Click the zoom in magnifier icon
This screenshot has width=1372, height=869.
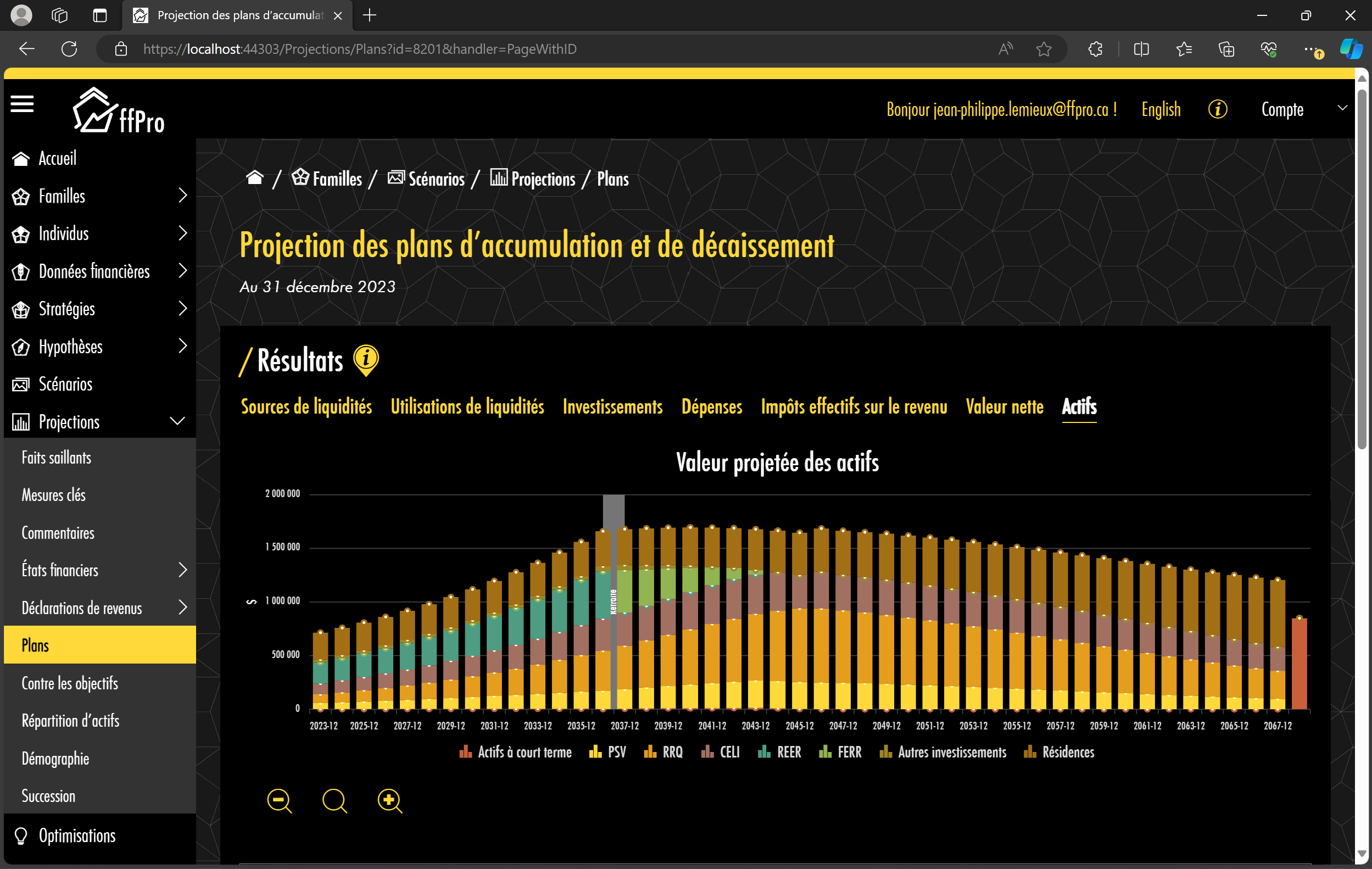[390, 801]
